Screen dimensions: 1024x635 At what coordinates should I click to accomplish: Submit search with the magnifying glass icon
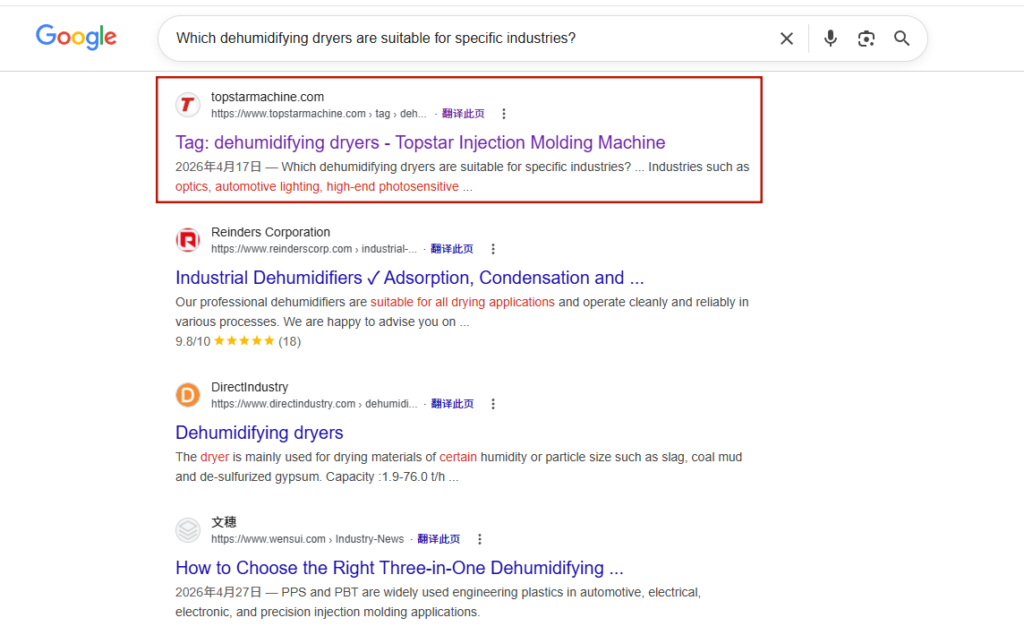pos(902,39)
